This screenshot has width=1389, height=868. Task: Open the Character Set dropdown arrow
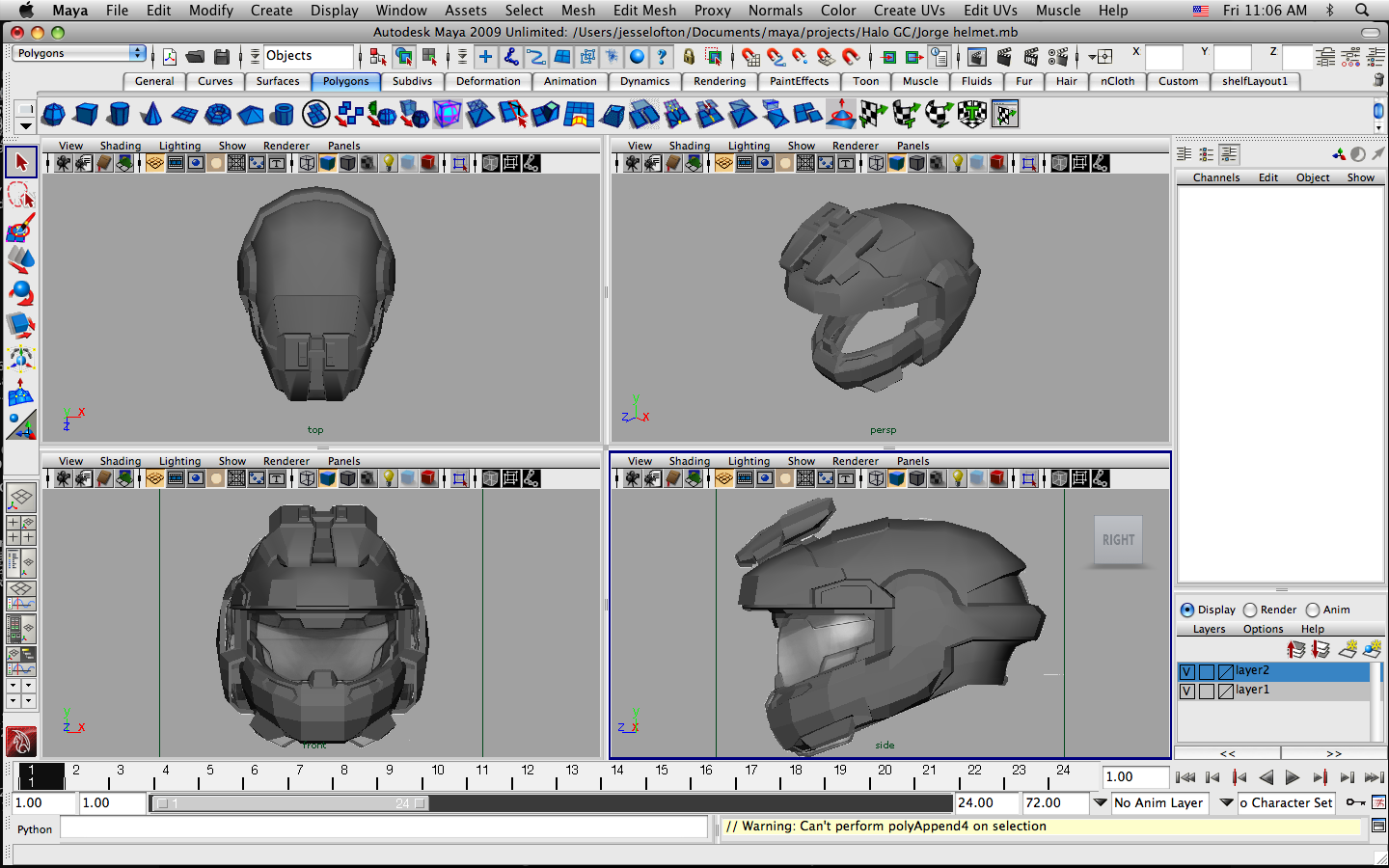(1227, 802)
